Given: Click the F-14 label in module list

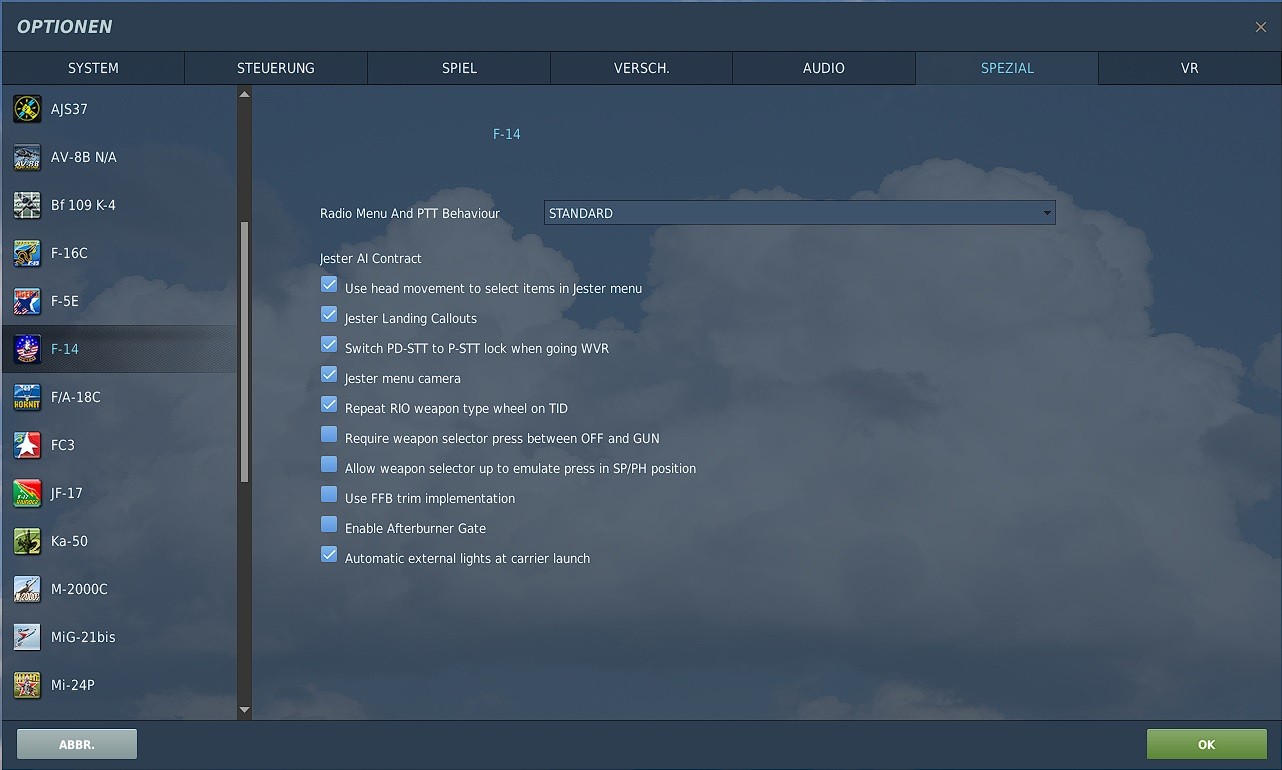Looking at the screenshot, I should point(65,349).
